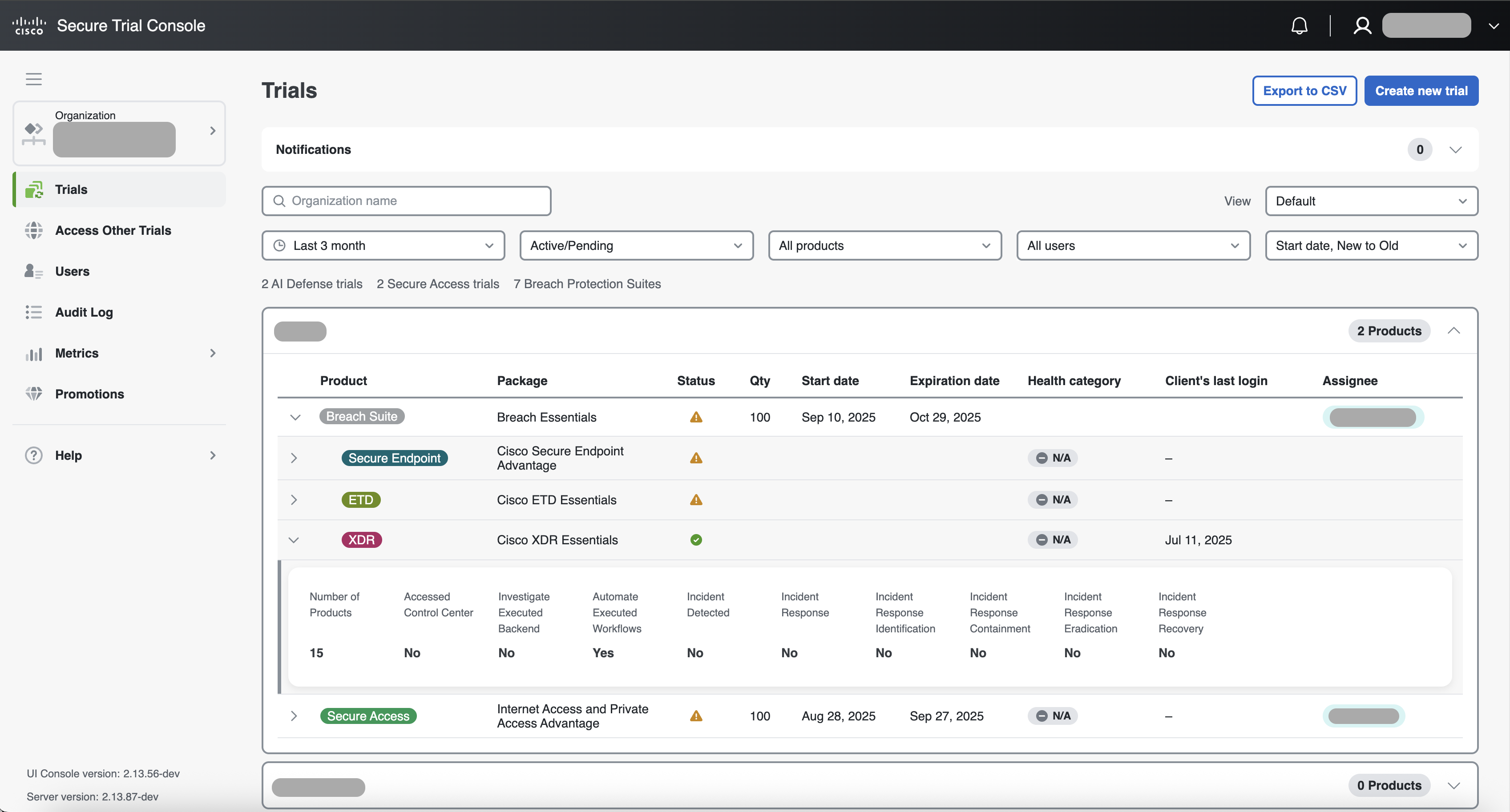
Task: Click the Promotions diamond icon
Action: tap(34, 394)
